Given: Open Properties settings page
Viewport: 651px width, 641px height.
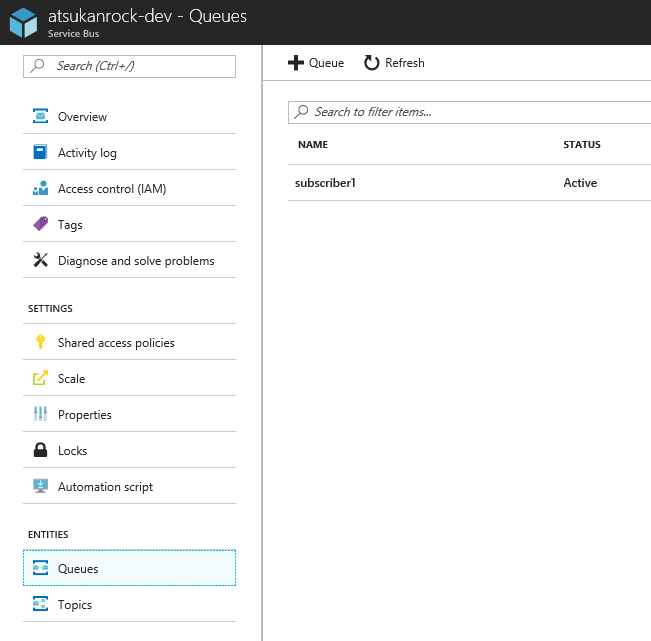Looking at the screenshot, I should (x=130, y=414).
